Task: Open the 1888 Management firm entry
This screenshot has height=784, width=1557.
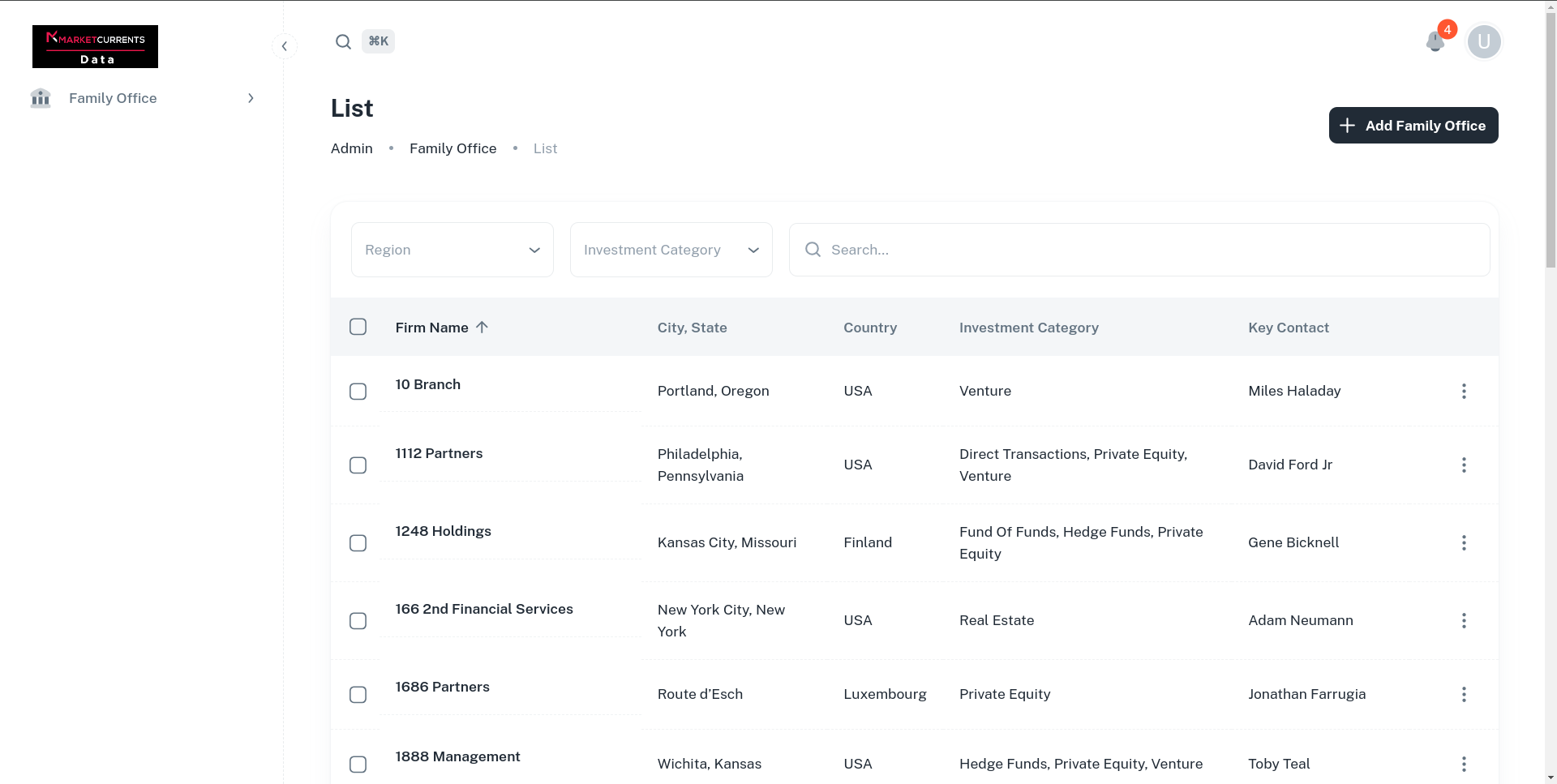Action: click(457, 756)
